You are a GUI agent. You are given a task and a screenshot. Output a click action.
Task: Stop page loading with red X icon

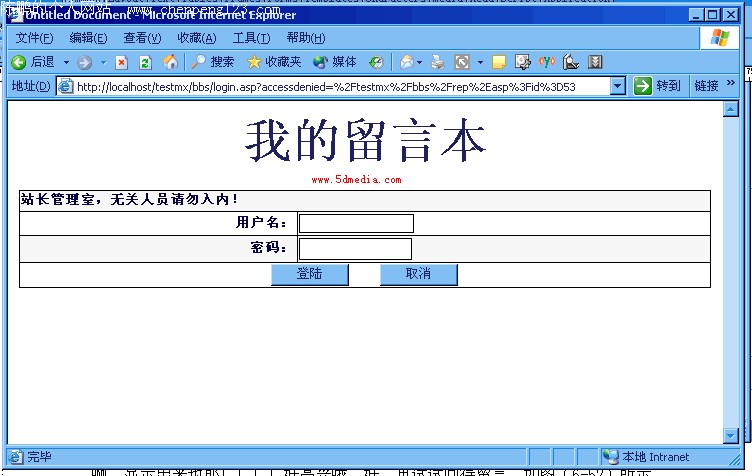coord(122,62)
